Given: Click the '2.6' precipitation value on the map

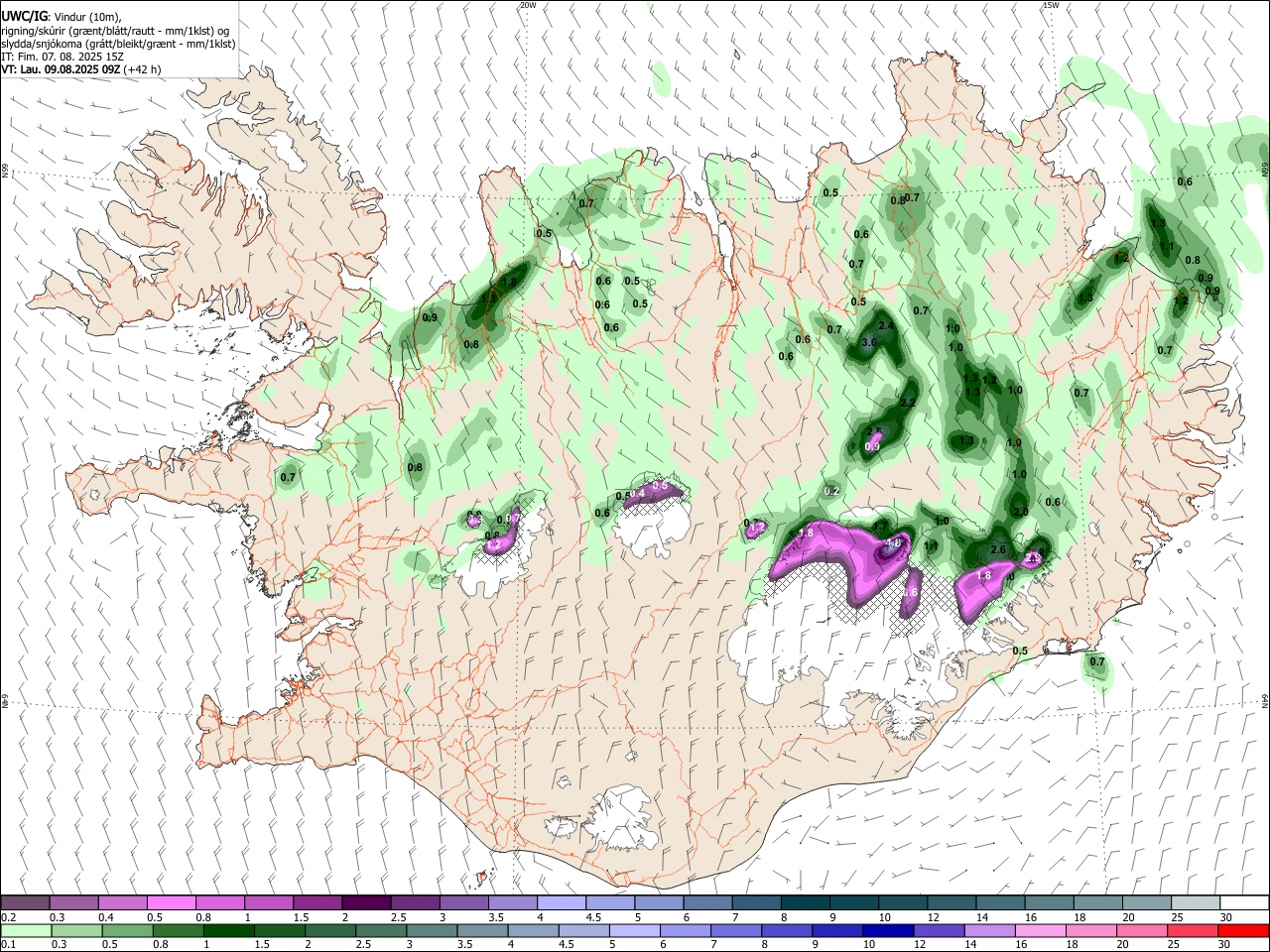Looking at the screenshot, I should [999, 549].
